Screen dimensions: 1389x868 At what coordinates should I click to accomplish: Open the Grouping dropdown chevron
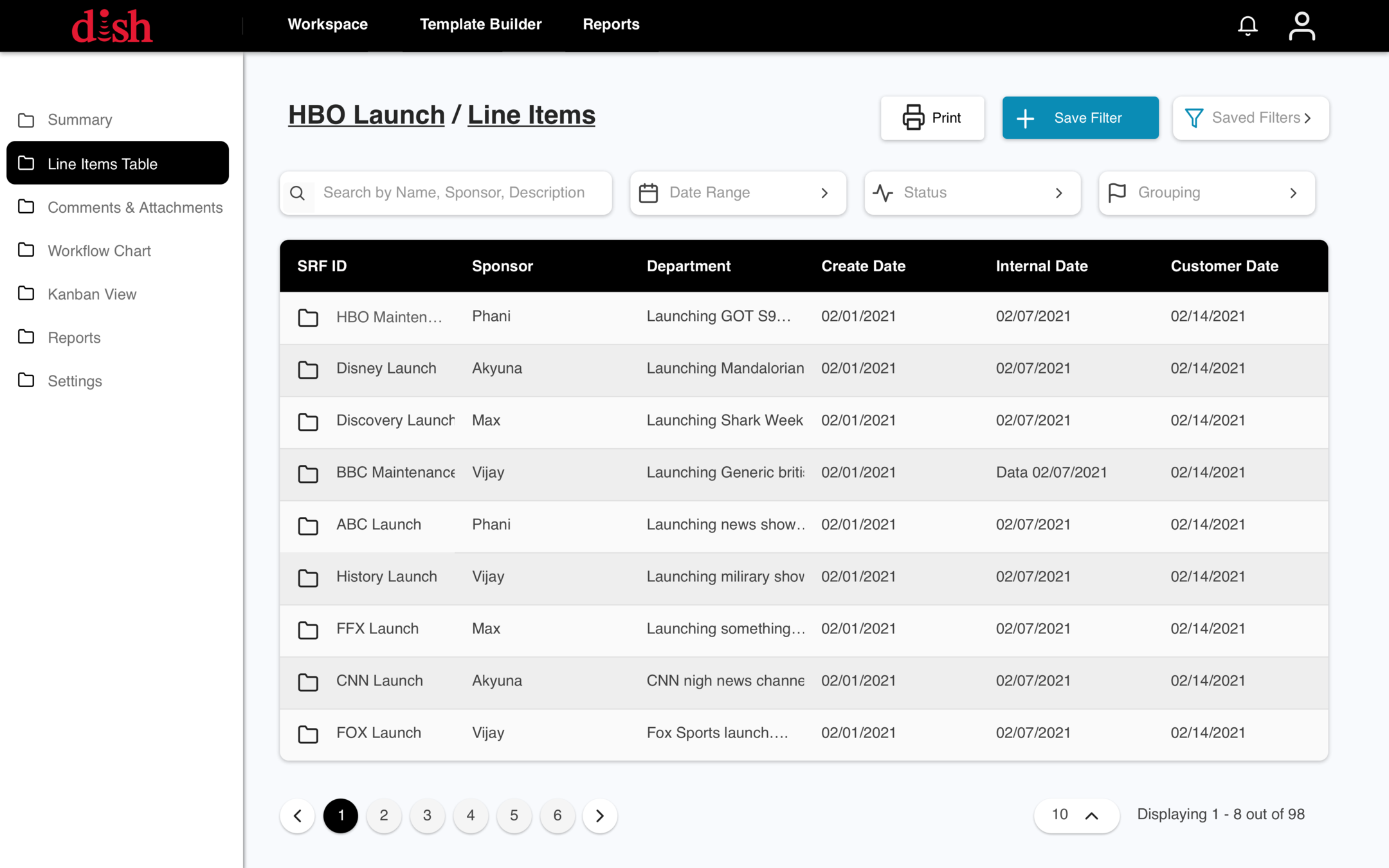point(1293,193)
